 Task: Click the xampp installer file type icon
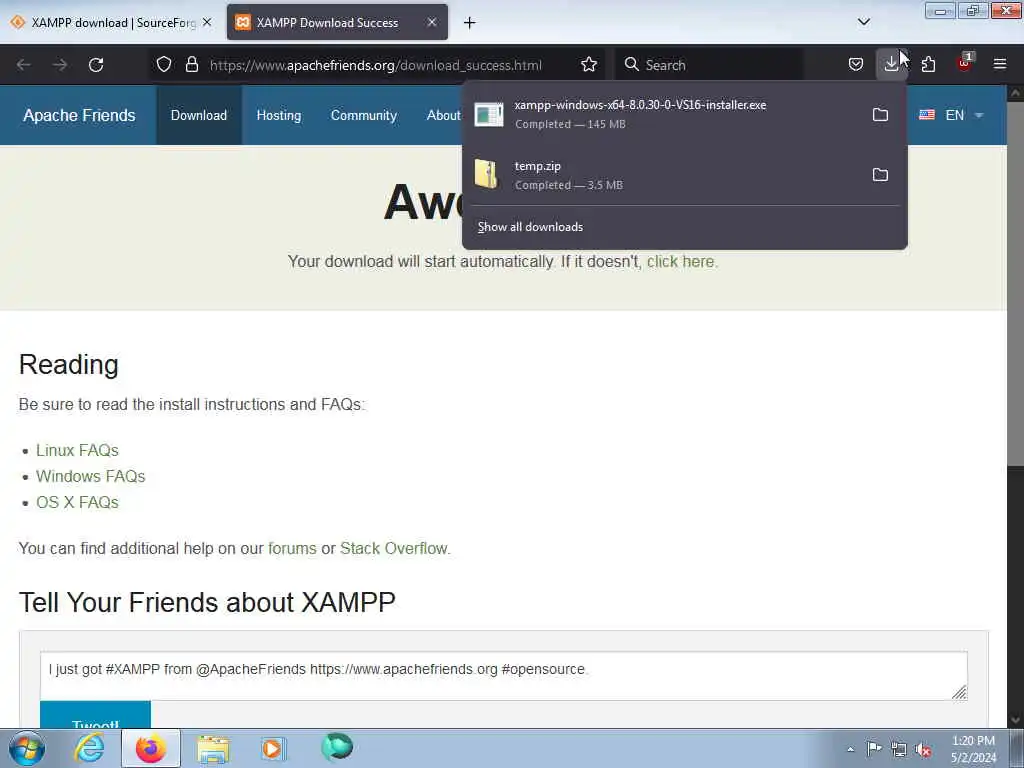point(488,114)
